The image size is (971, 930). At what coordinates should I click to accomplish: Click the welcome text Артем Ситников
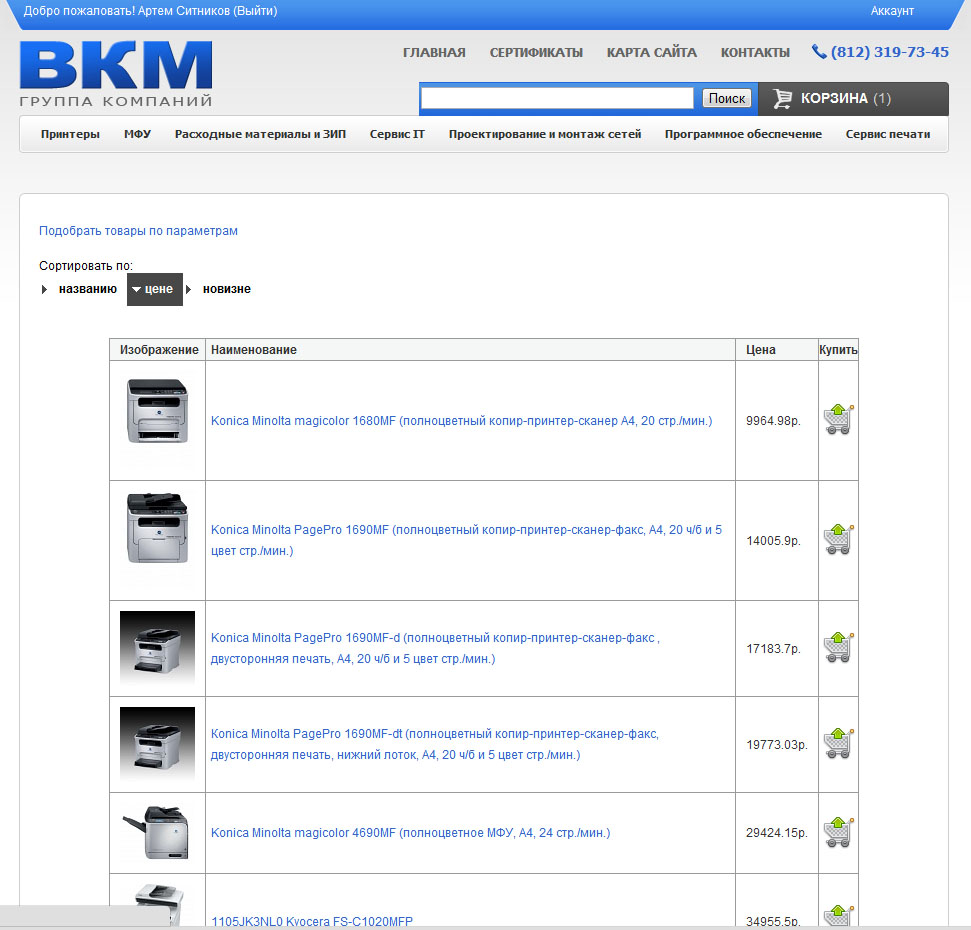(184, 11)
